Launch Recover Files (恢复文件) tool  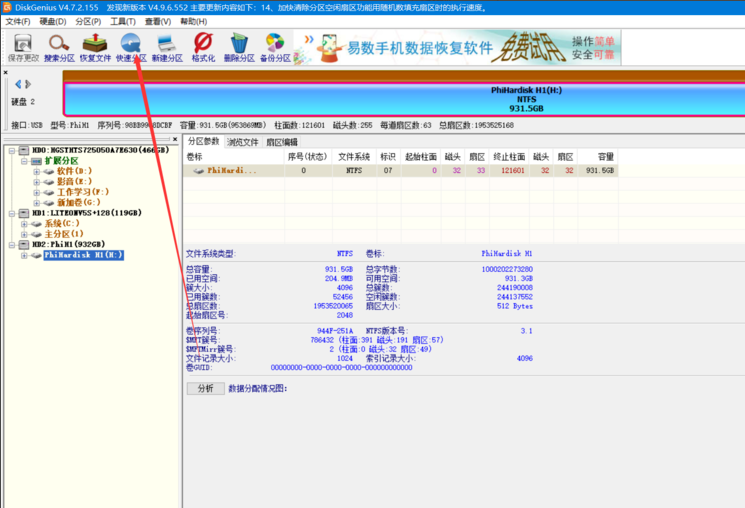tap(95, 48)
